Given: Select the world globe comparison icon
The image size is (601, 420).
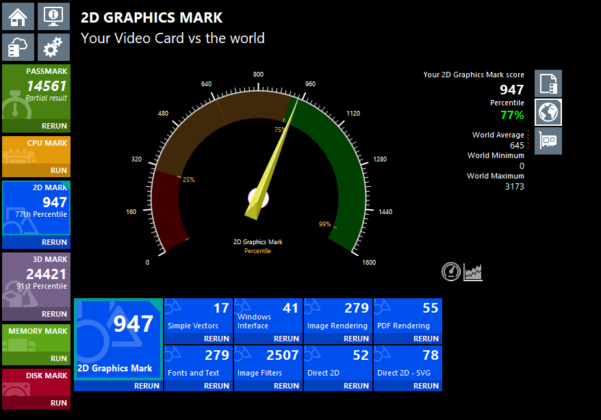Looking at the screenshot, I should coord(548,112).
